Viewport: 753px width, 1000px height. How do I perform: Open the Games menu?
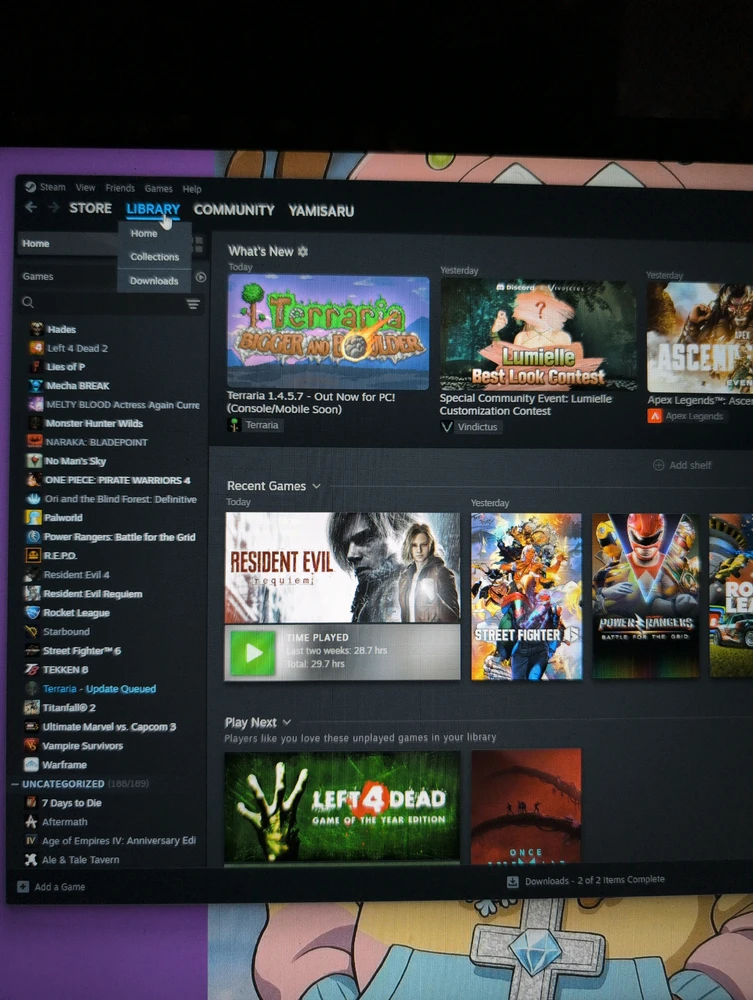[x=158, y=189]
